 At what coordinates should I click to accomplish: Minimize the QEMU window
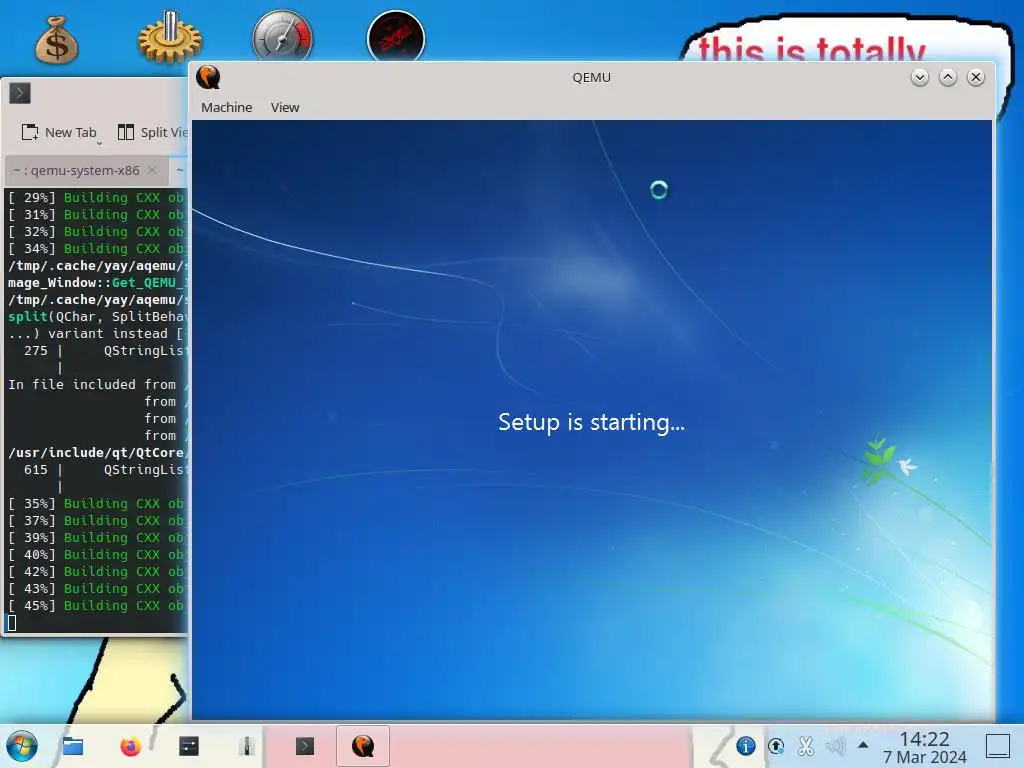[920, 77]
